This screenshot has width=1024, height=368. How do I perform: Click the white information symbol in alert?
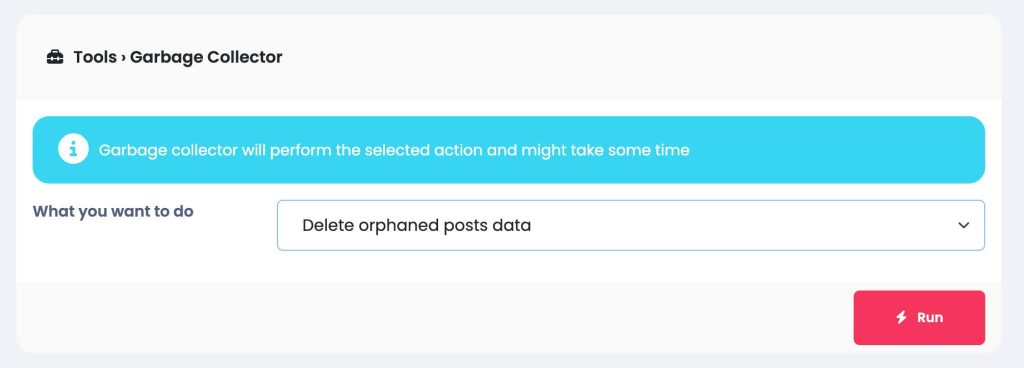[73, 149]
